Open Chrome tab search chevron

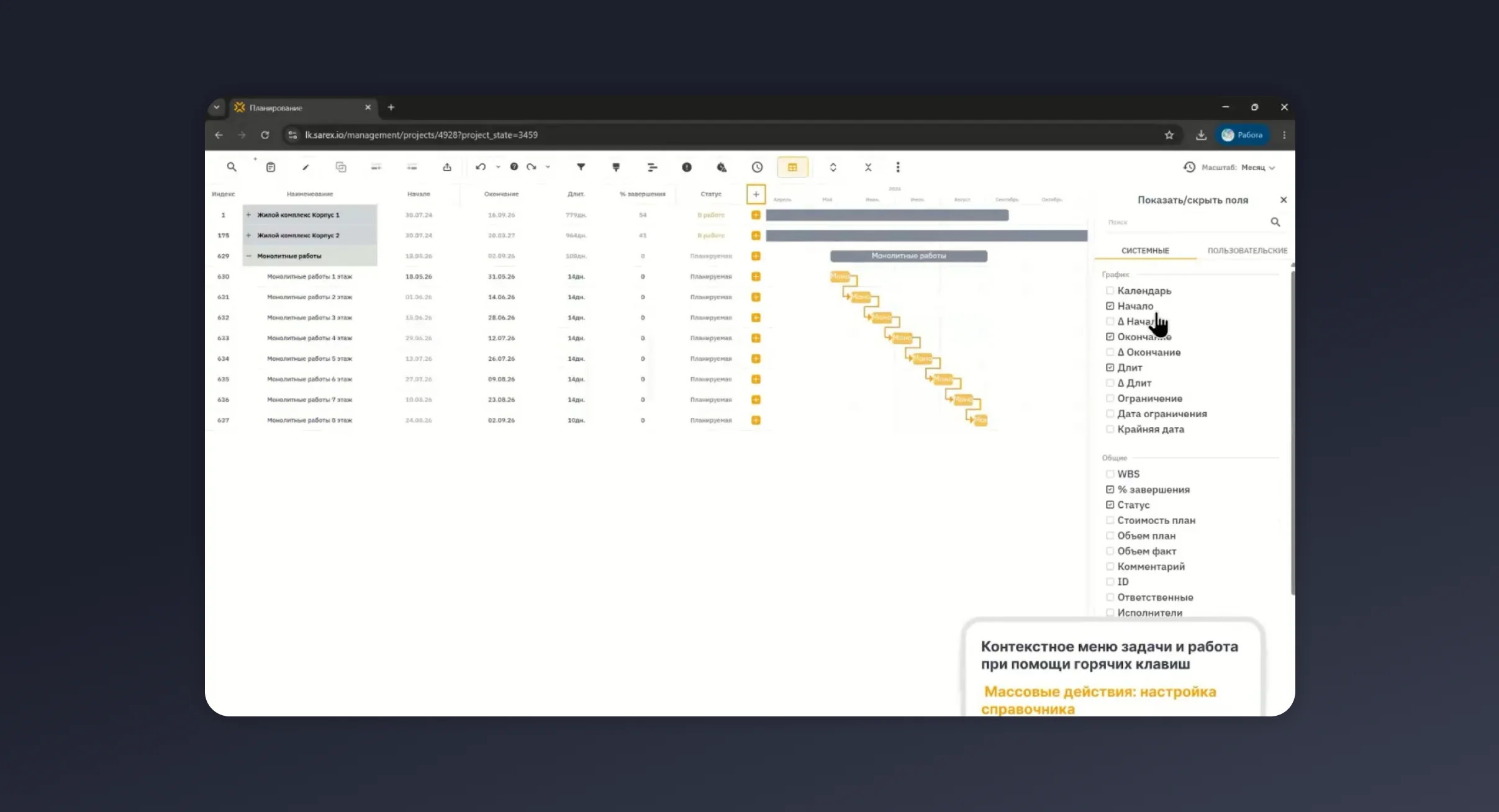pyautogui.click(x=216, y=107)
